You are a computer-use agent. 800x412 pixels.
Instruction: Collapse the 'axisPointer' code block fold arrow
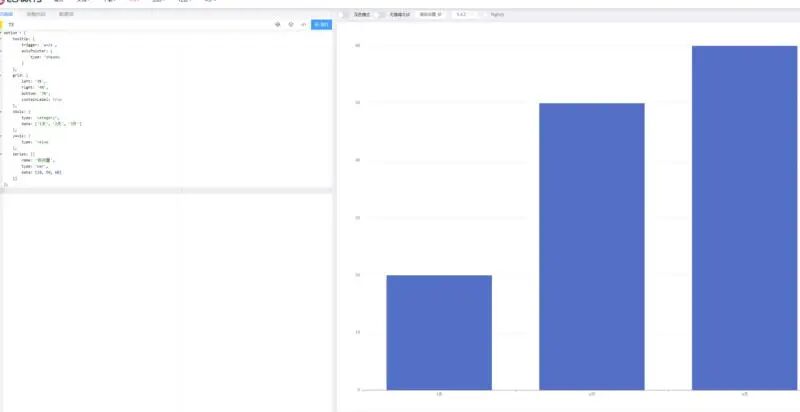coord(1,52)
